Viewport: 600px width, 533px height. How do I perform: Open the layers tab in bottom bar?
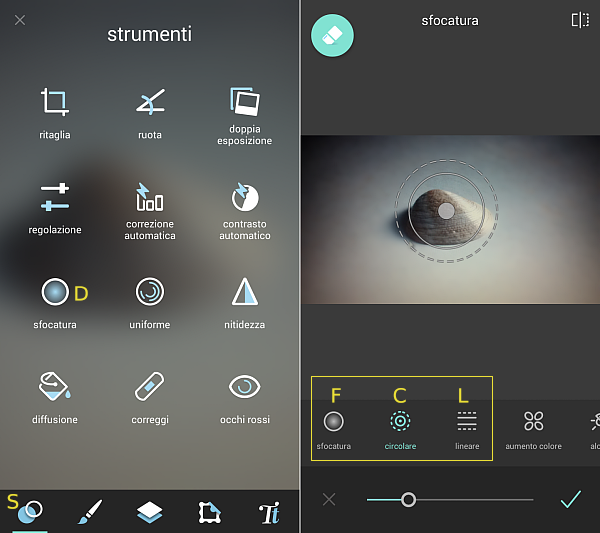pos(149,512)
